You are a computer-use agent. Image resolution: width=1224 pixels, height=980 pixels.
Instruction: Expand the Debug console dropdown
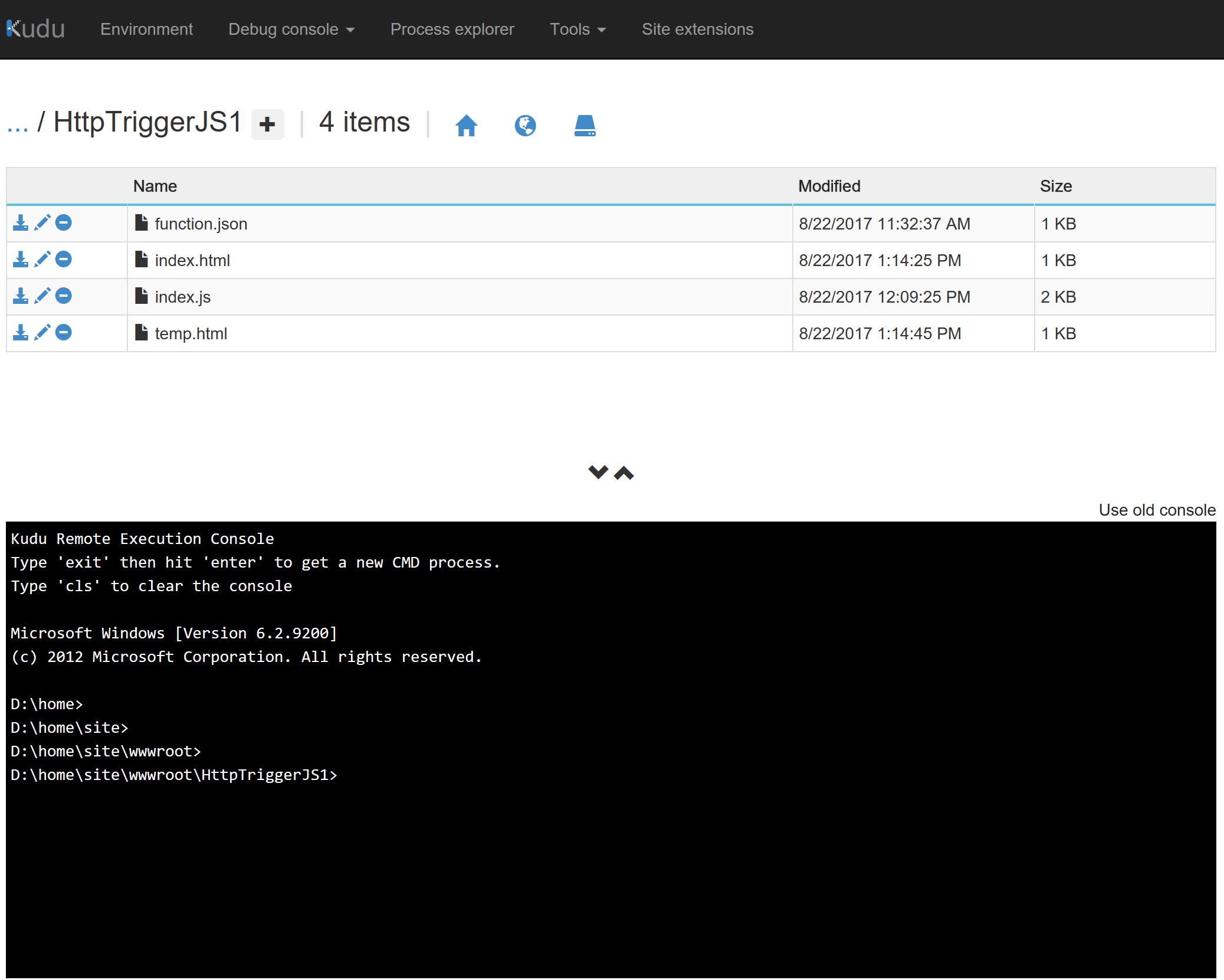pos(291,29)
